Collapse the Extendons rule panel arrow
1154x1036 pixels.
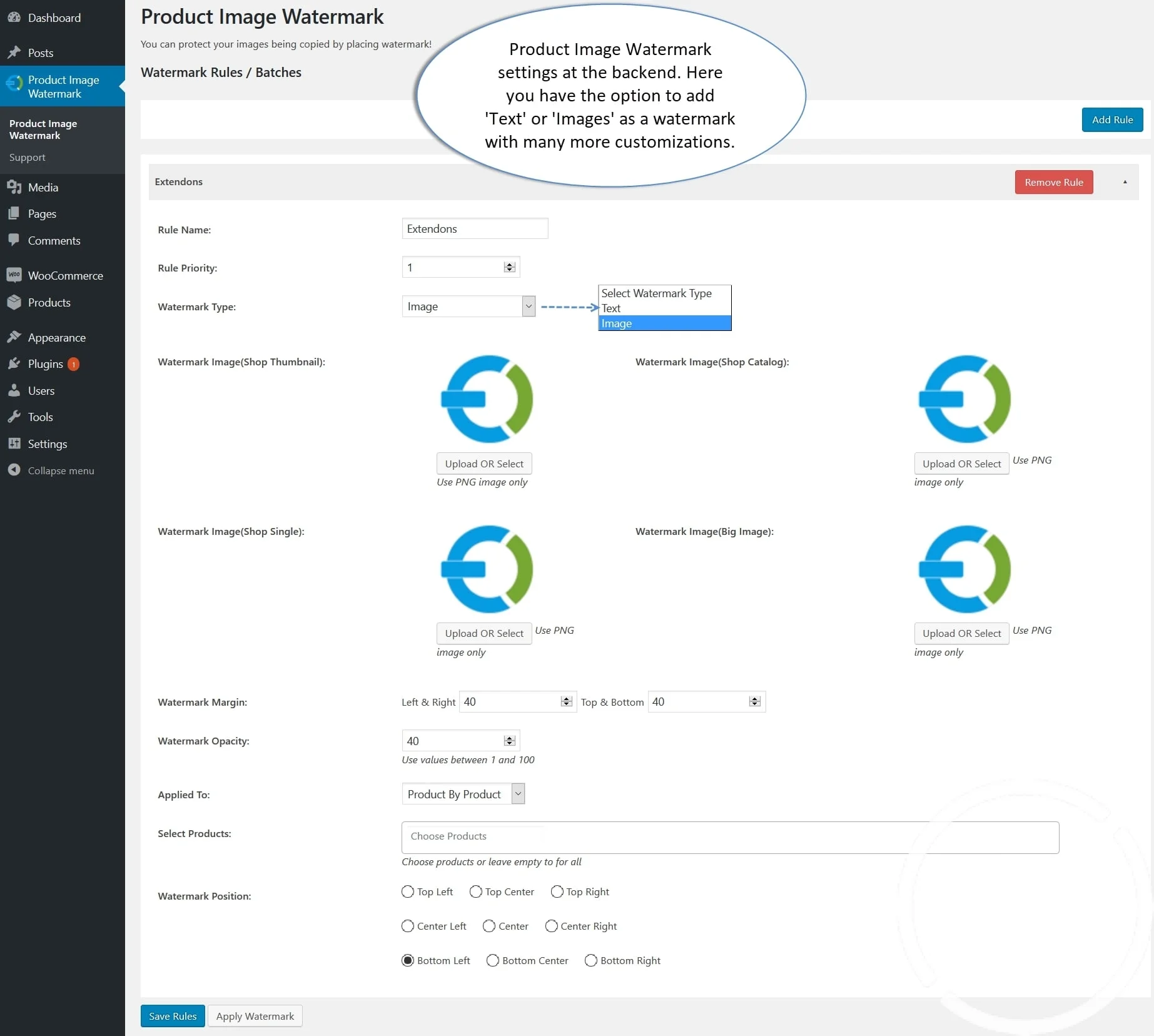pos(1125,182)
